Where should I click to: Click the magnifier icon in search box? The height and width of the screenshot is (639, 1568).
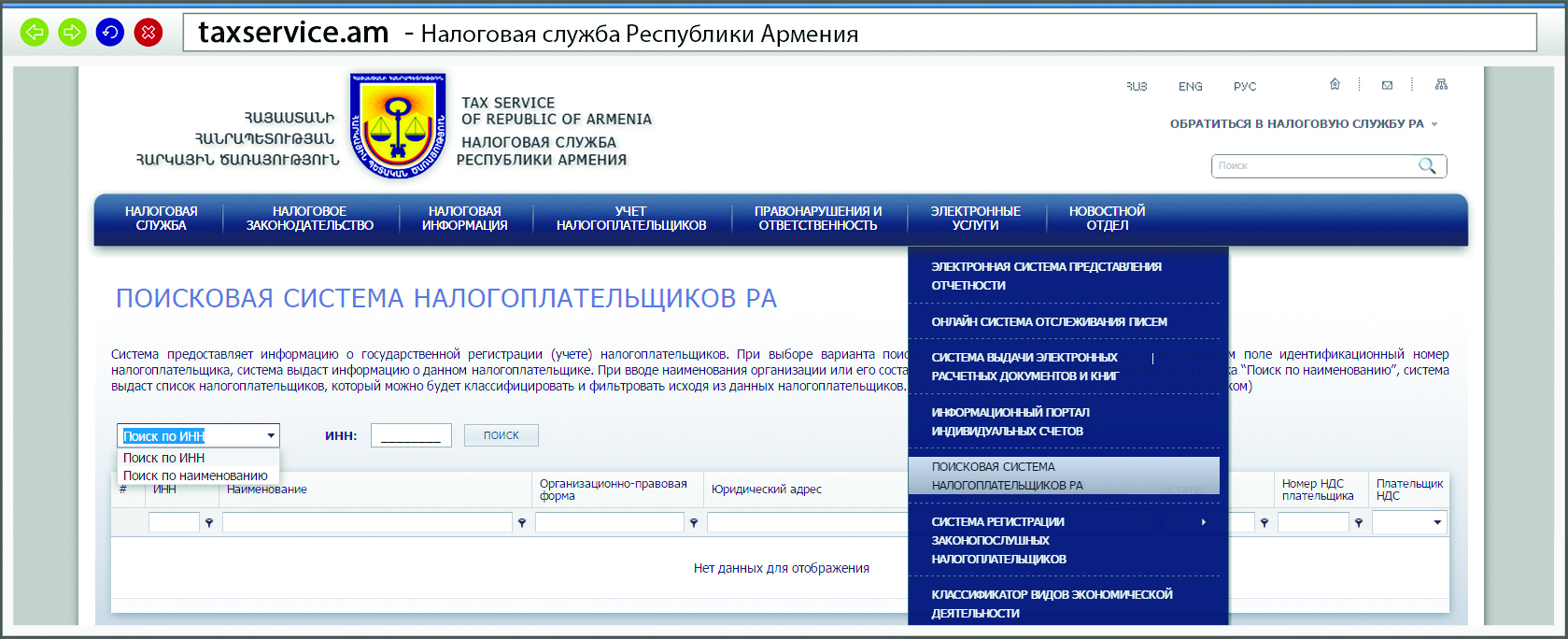click(1427, 165)
